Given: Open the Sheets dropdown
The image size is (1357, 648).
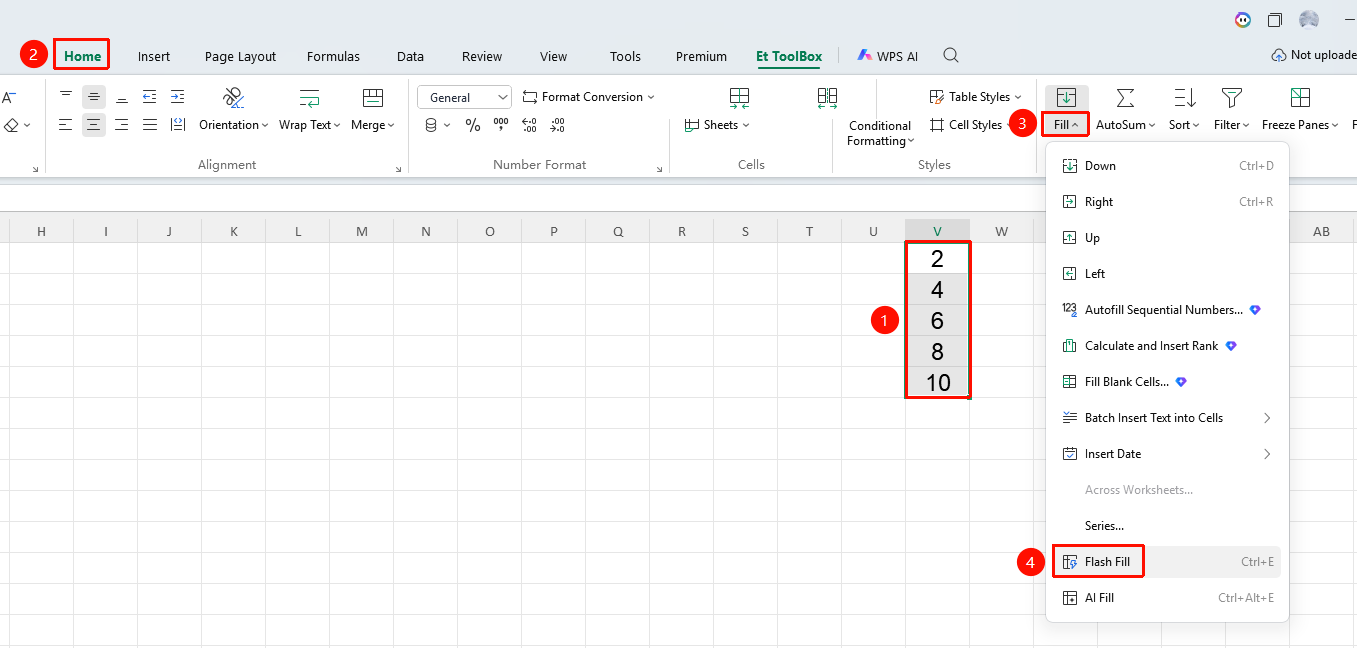Looking at the screenshot, I should pyautogui.click(x=717, y=125).
